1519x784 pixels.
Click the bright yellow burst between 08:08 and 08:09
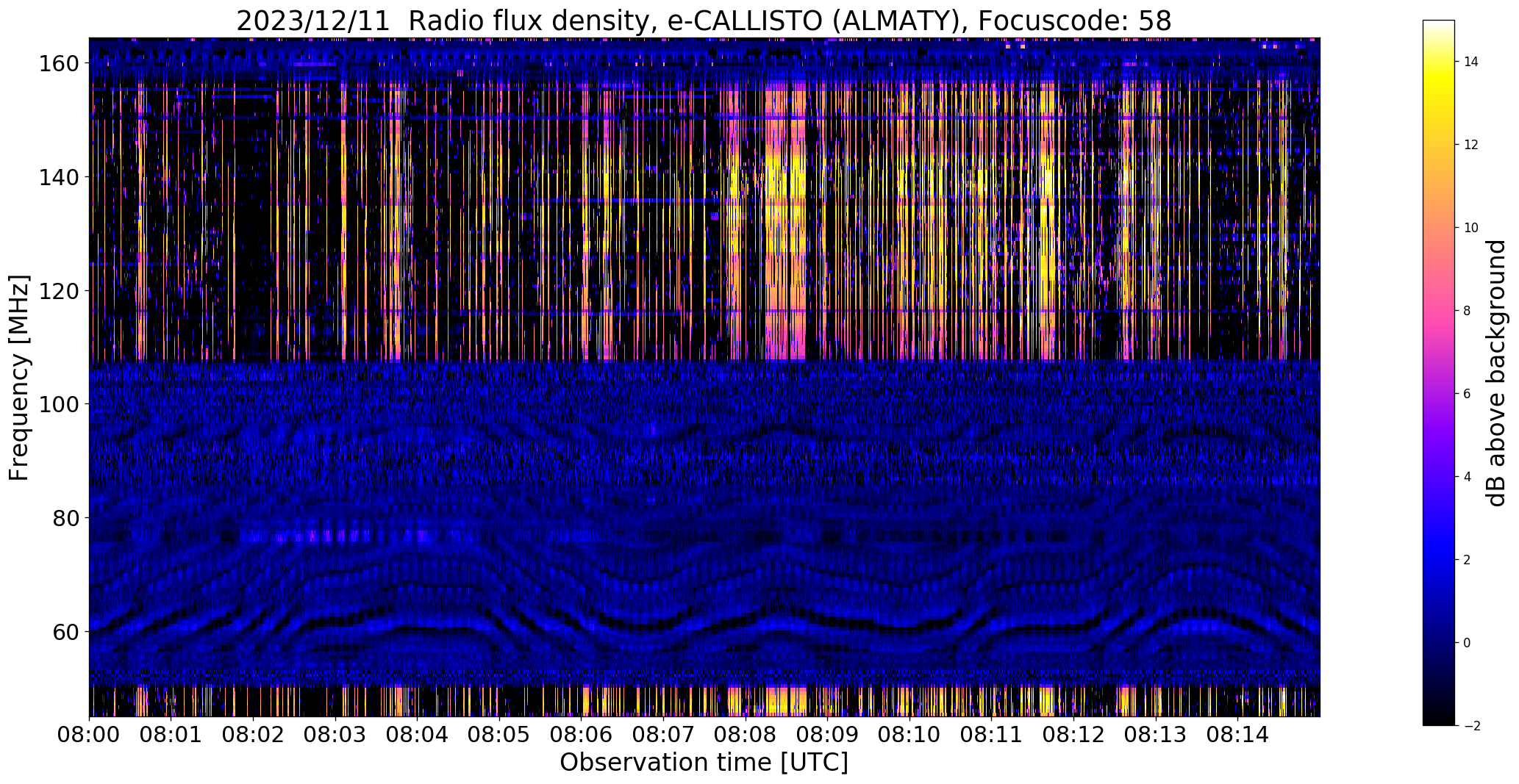coord(785,220)
